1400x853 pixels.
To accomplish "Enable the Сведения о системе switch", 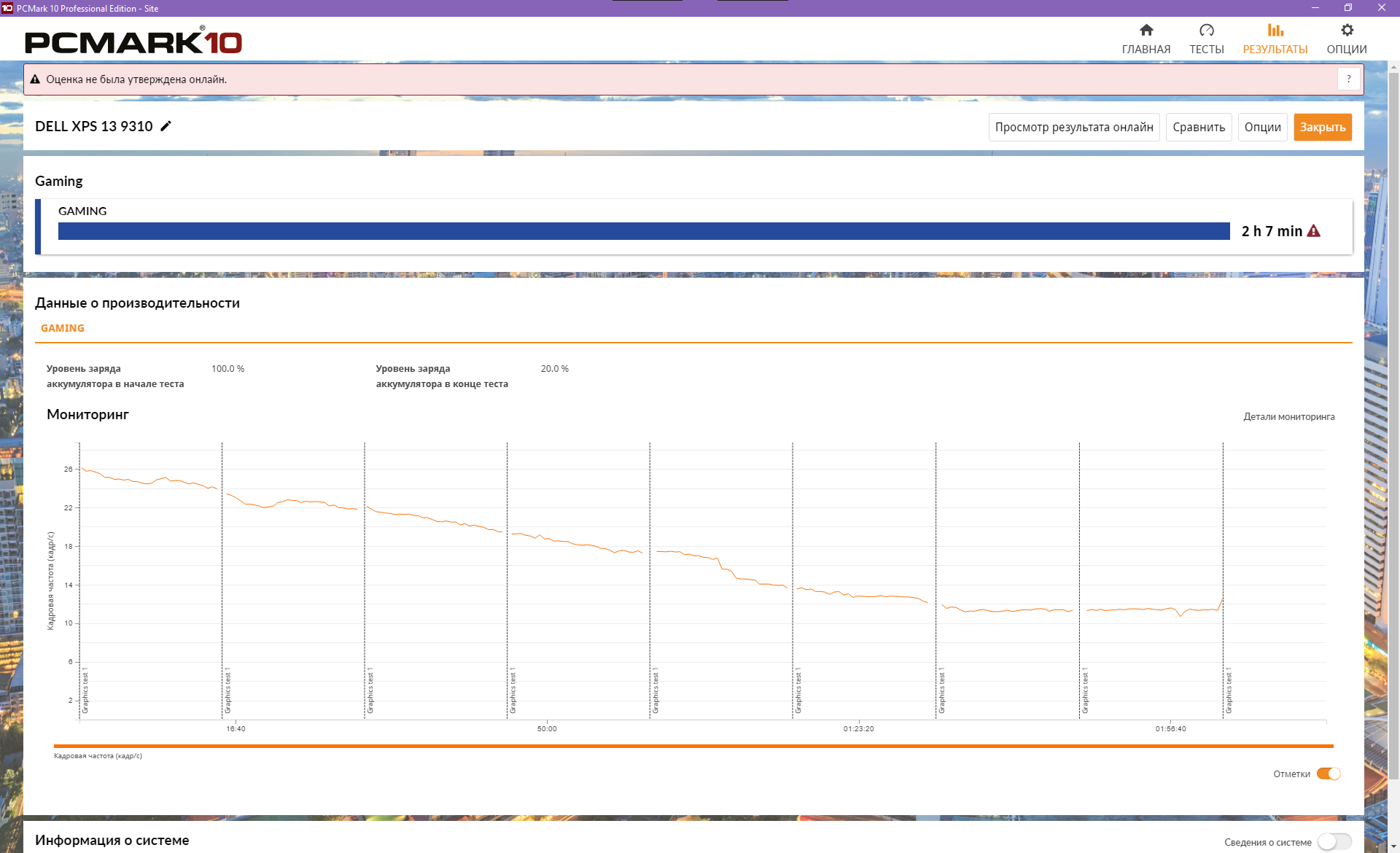I will coord(1334,841).
